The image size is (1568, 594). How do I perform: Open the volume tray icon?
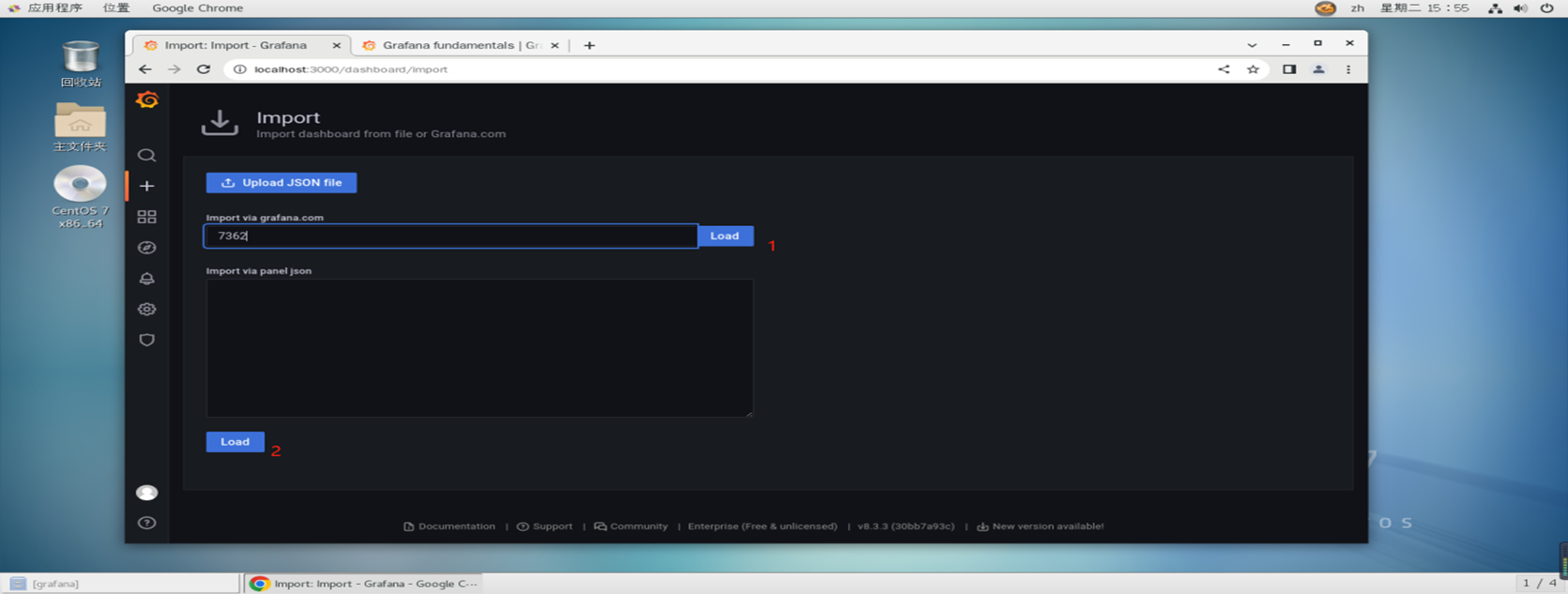1520,8
